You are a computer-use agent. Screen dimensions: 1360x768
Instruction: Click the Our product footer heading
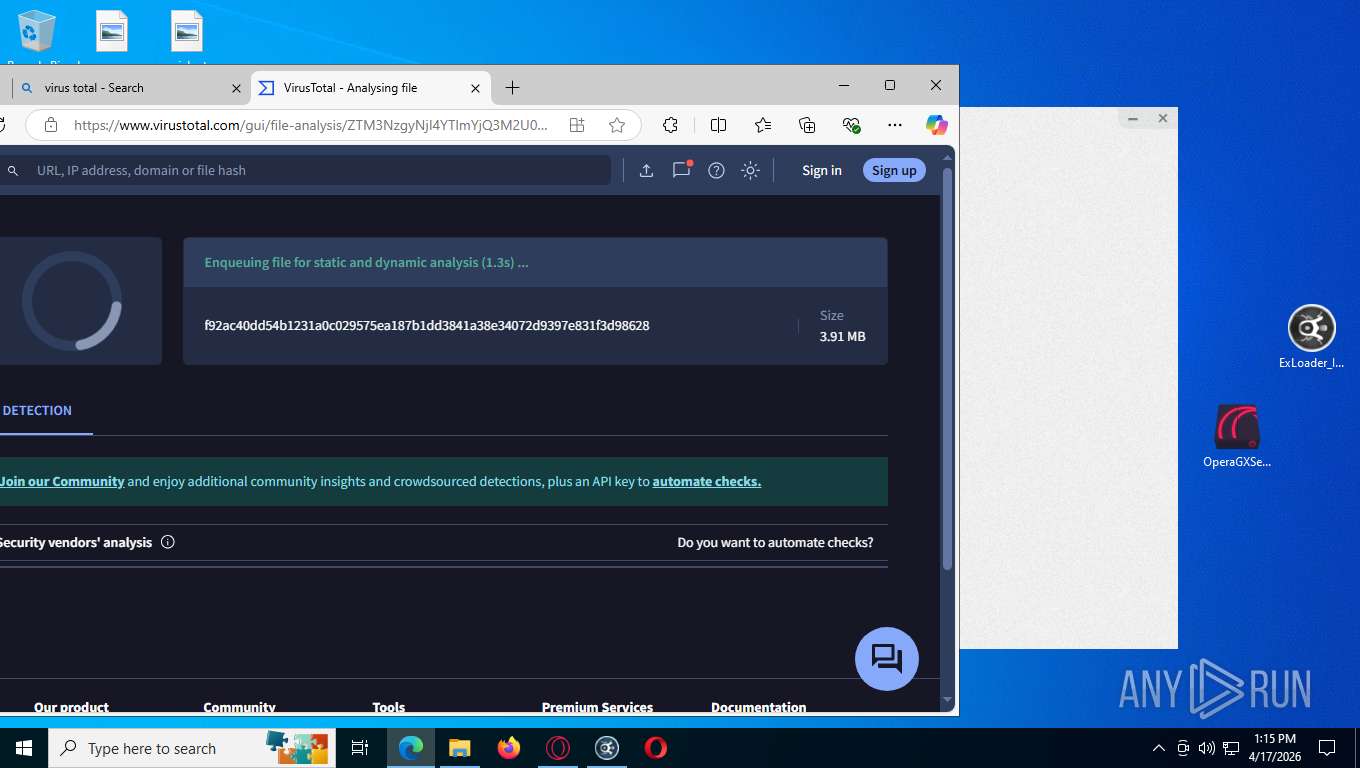(x=71, y=706)
